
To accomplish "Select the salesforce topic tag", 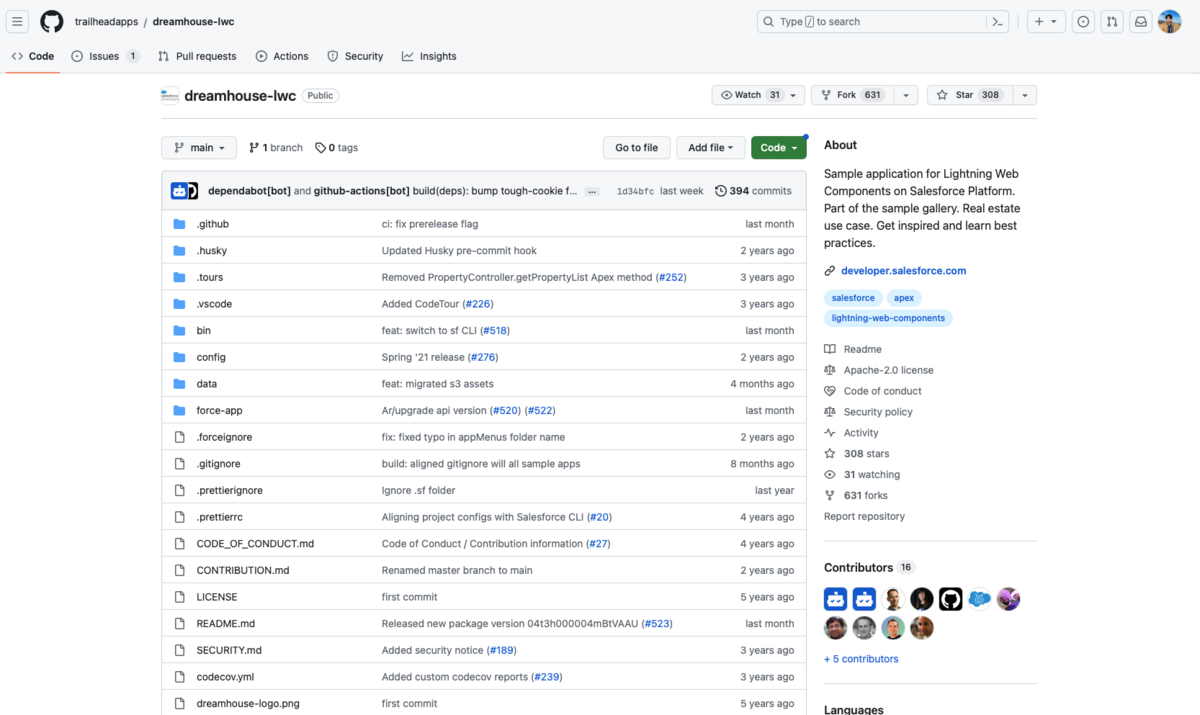I will [853, 298].
